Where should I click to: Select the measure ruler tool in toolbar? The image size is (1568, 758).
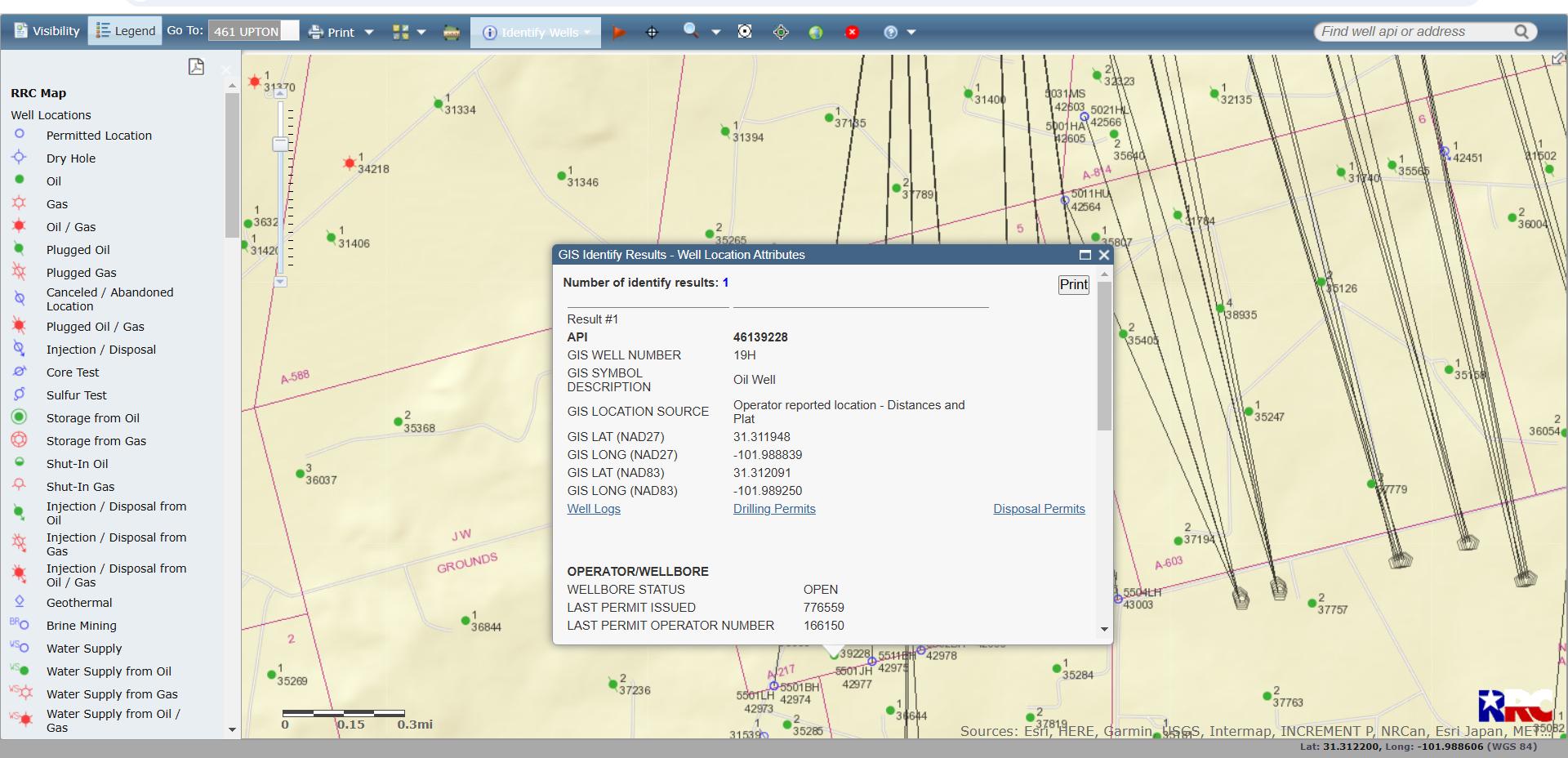pyautogui.click(x=451, y=33)
